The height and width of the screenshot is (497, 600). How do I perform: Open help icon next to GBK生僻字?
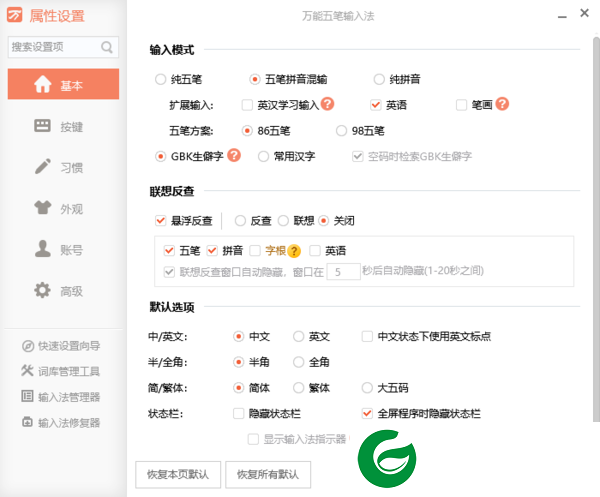234,155
